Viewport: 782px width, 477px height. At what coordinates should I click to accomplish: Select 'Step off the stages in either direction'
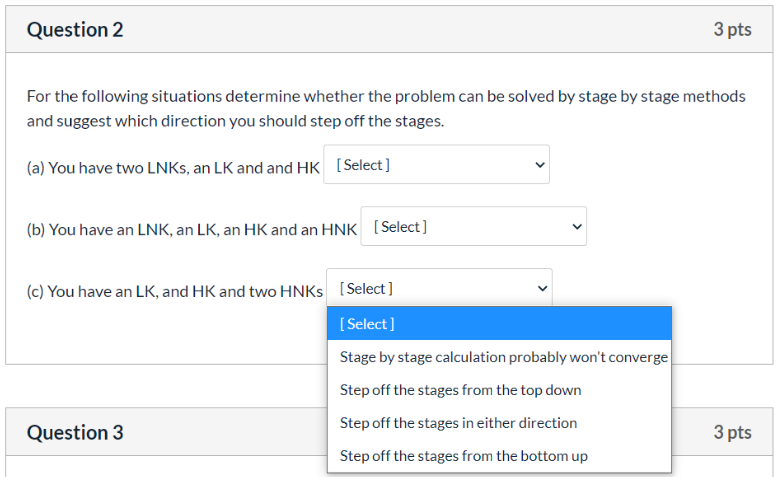pos(499,423)
